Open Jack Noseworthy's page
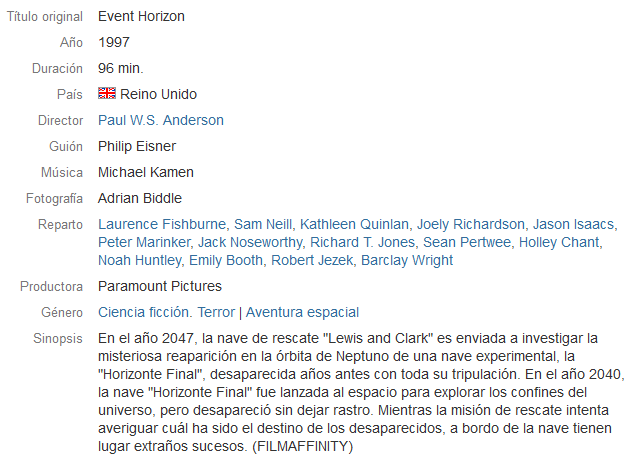The height and width of the screenshot is (460, 631). click(x=250, y=242)
